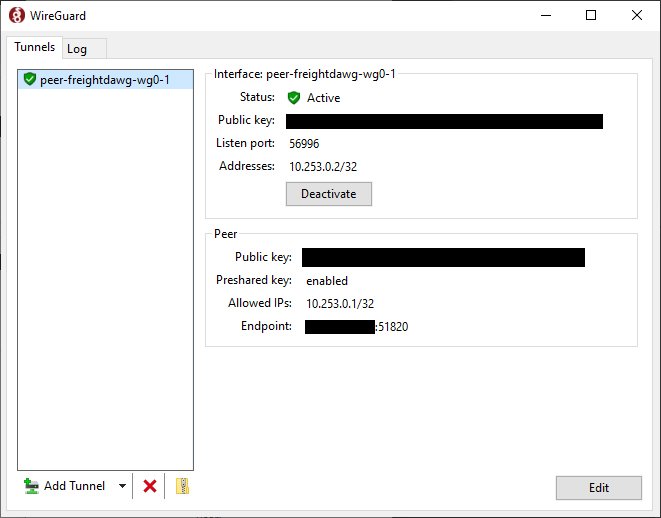Screen dimensions: 661x518
Task: Click the shield icon of peer-freightdawg-wg0-1 in the tunnel list
Action: (x=30, y=79)
